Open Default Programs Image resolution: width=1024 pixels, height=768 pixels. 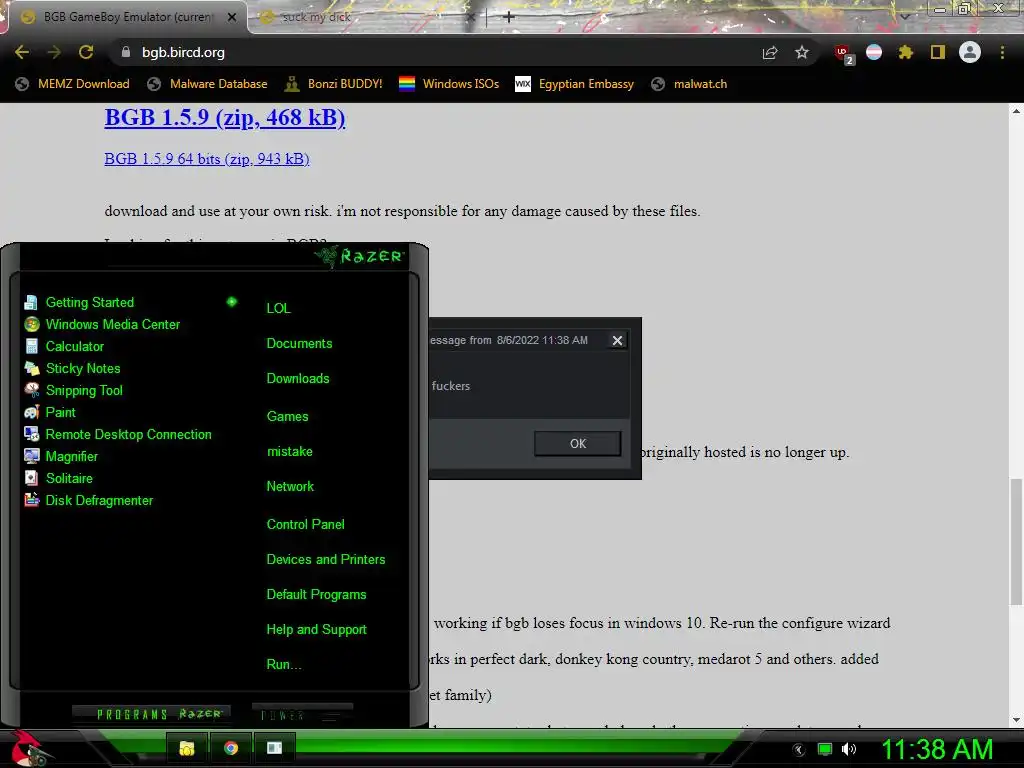click(x=316, y=595)
